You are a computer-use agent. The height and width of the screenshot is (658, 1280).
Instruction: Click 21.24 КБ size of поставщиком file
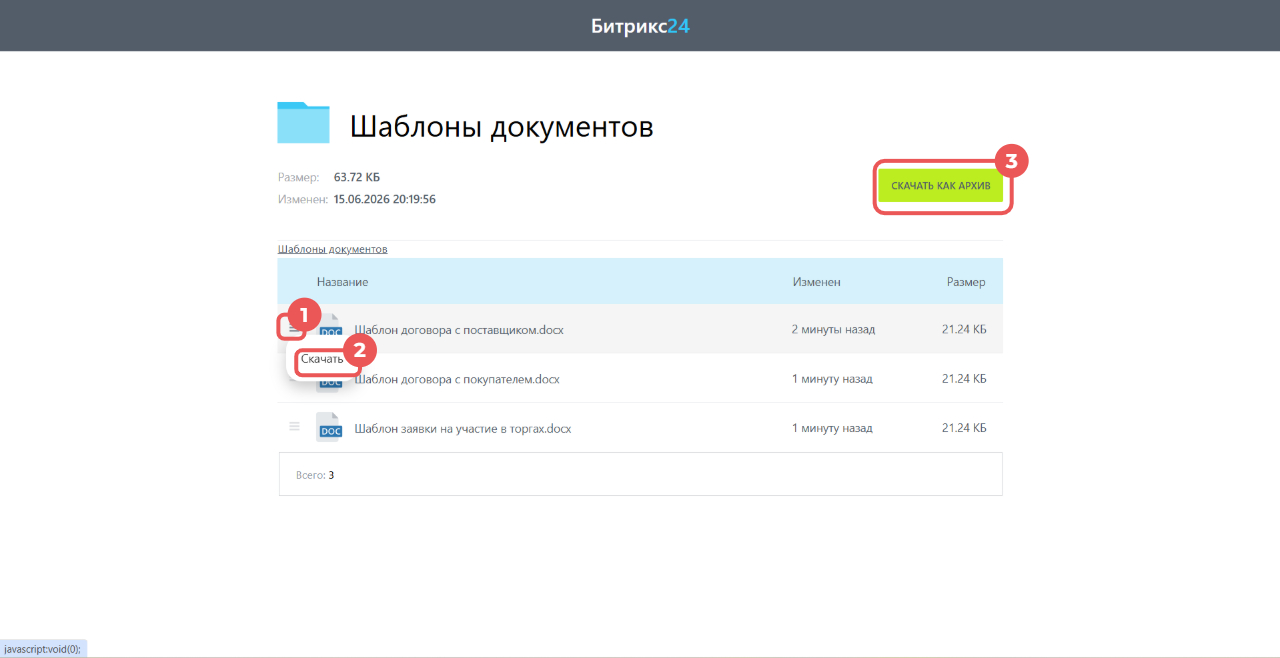point(964,329)
